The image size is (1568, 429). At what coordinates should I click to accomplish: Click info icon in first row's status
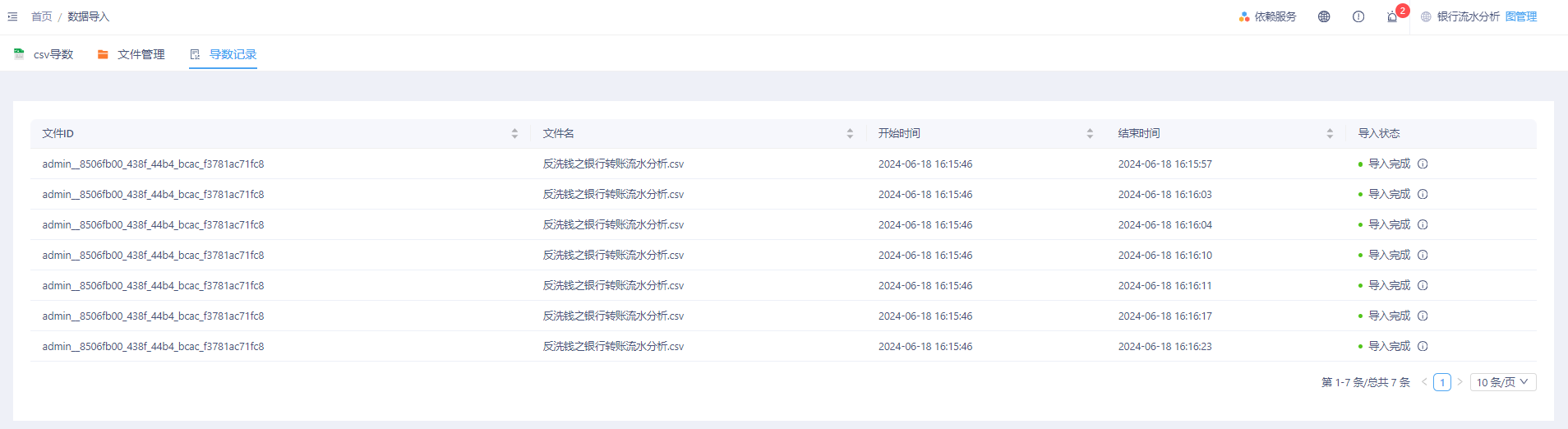[1423, 164]
